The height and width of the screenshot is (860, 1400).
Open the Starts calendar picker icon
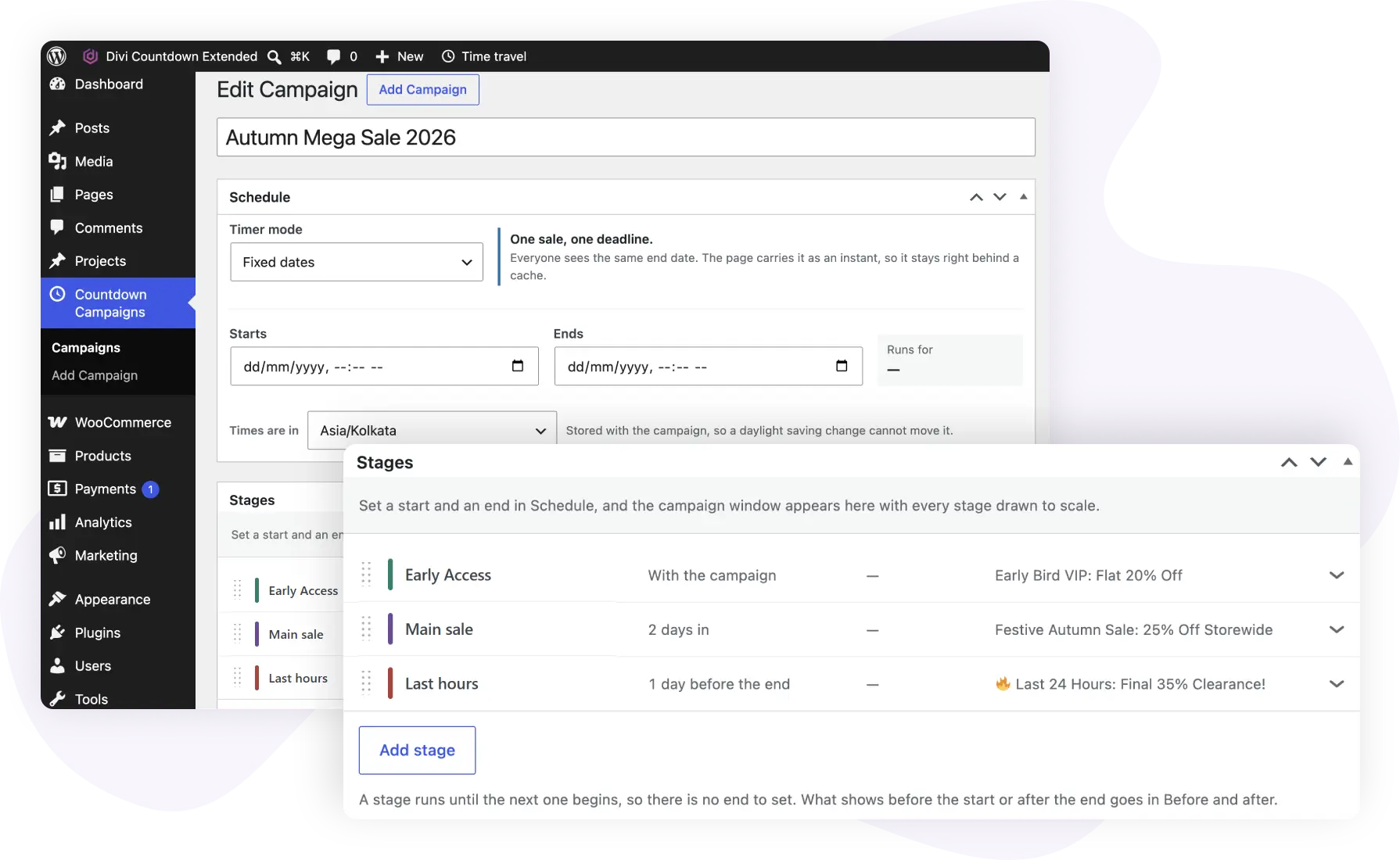pos(517,366)
